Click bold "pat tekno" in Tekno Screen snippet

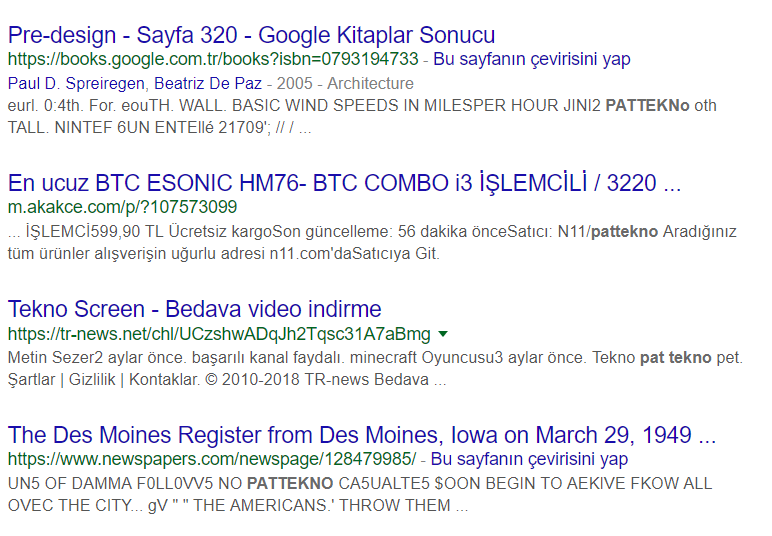[x=676, y=357]
